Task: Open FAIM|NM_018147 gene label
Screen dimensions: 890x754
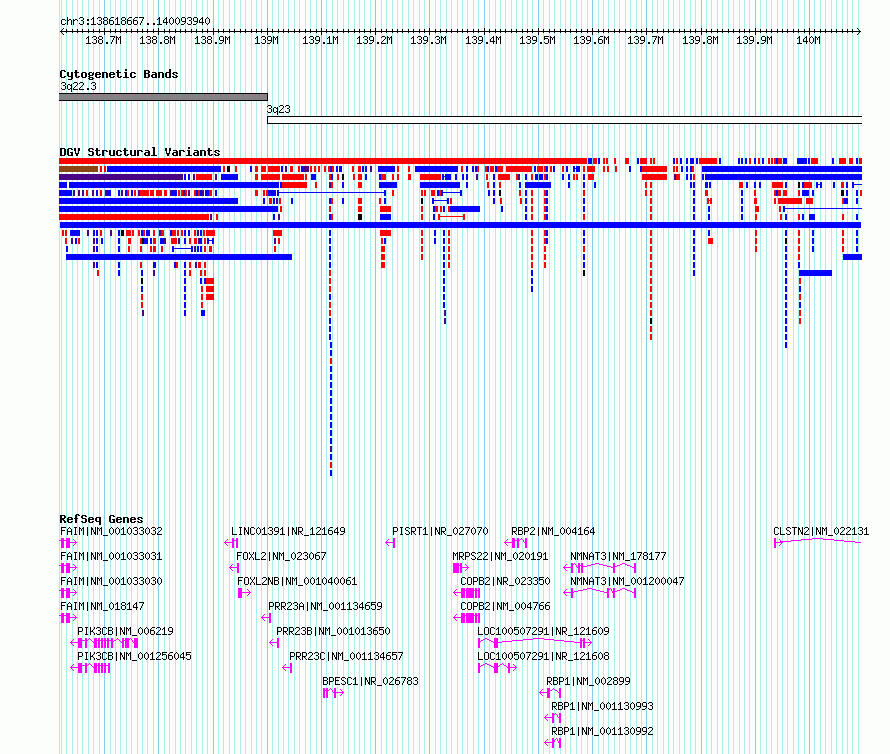Action: (x=102, y=606)
